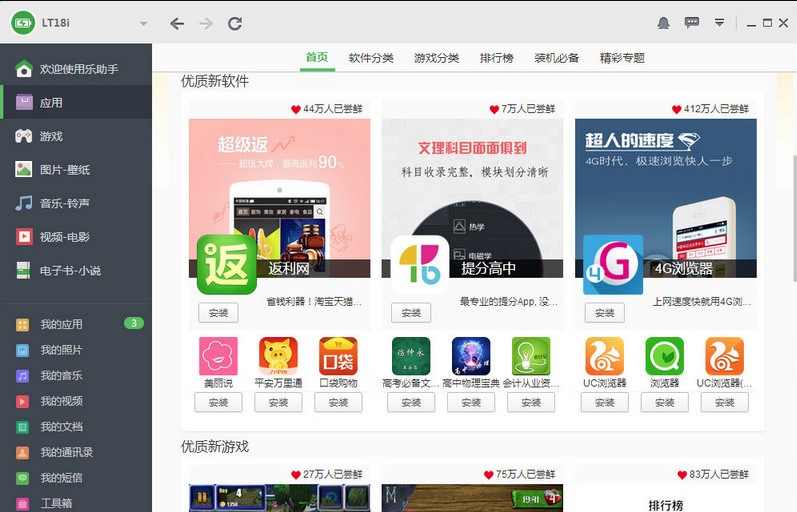Open 我的短信 in sidebar
The height and width of the screenshot is (512, 797).
tap(76, 478)
